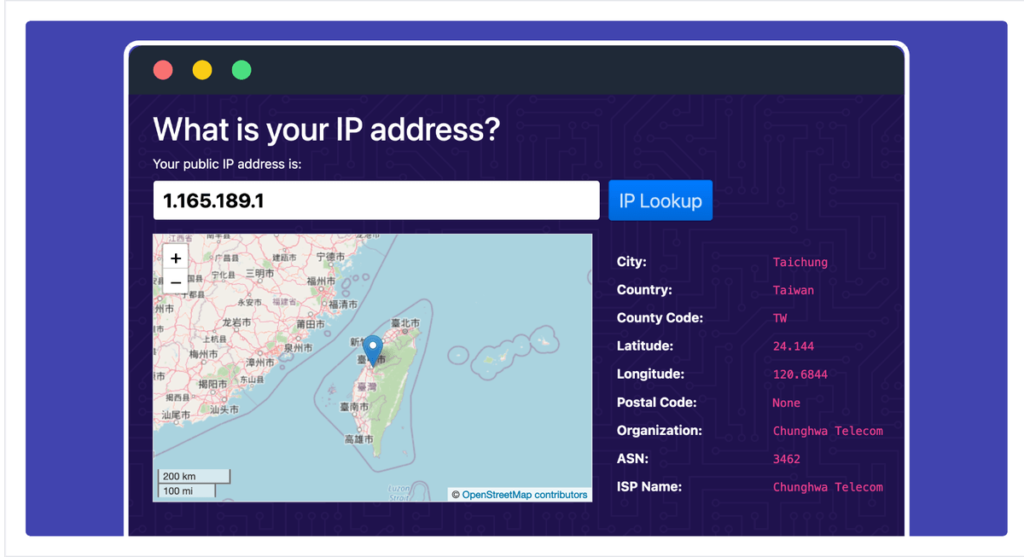Image resolution: width=1024 pixels, height=557 pixels.
Task: Select the Organization value Chunghwa Telecom
Action: pos(828,431)
